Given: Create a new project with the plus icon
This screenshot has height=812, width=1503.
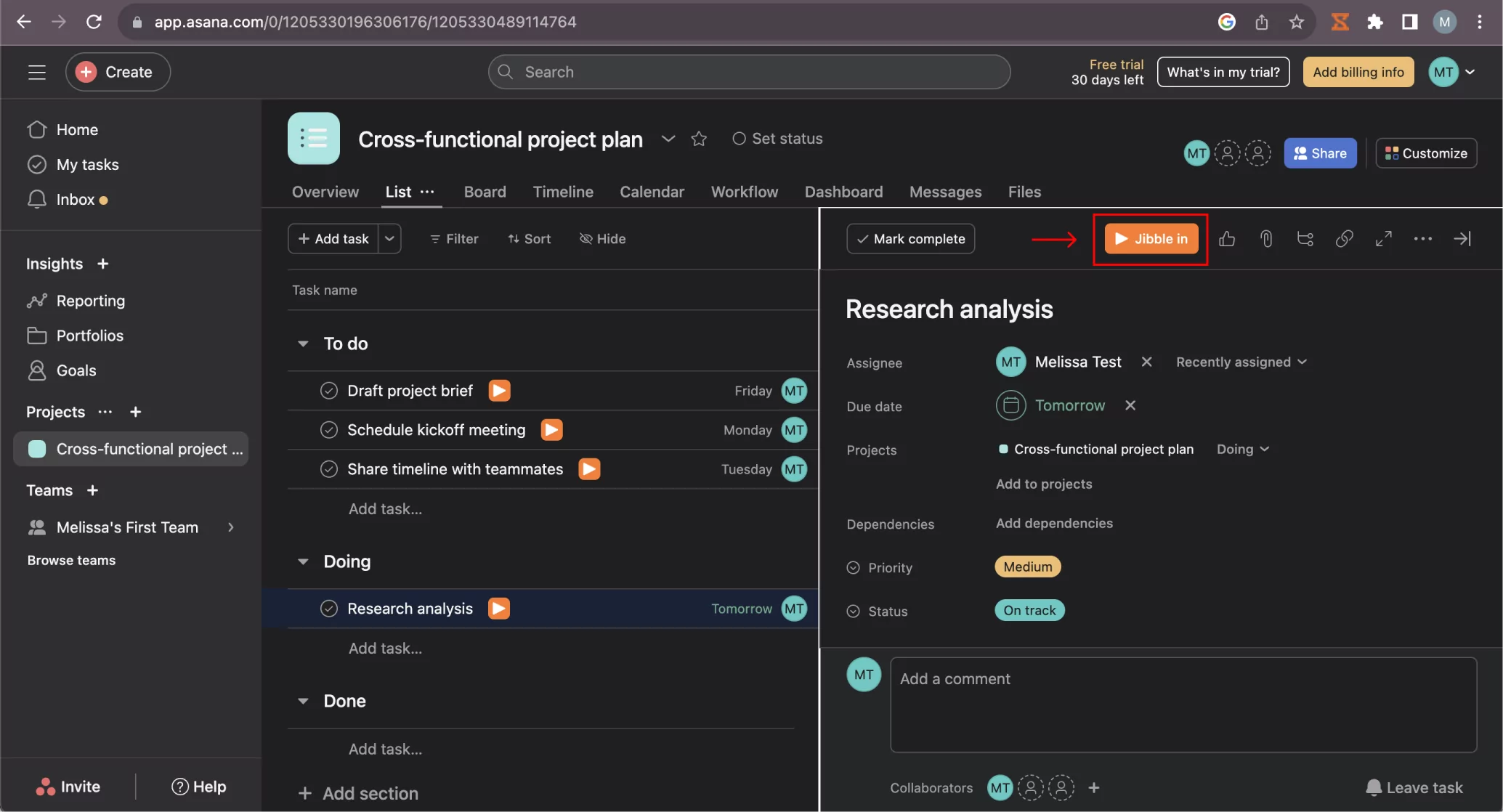Looking at the screenshot, I should 135,412.
